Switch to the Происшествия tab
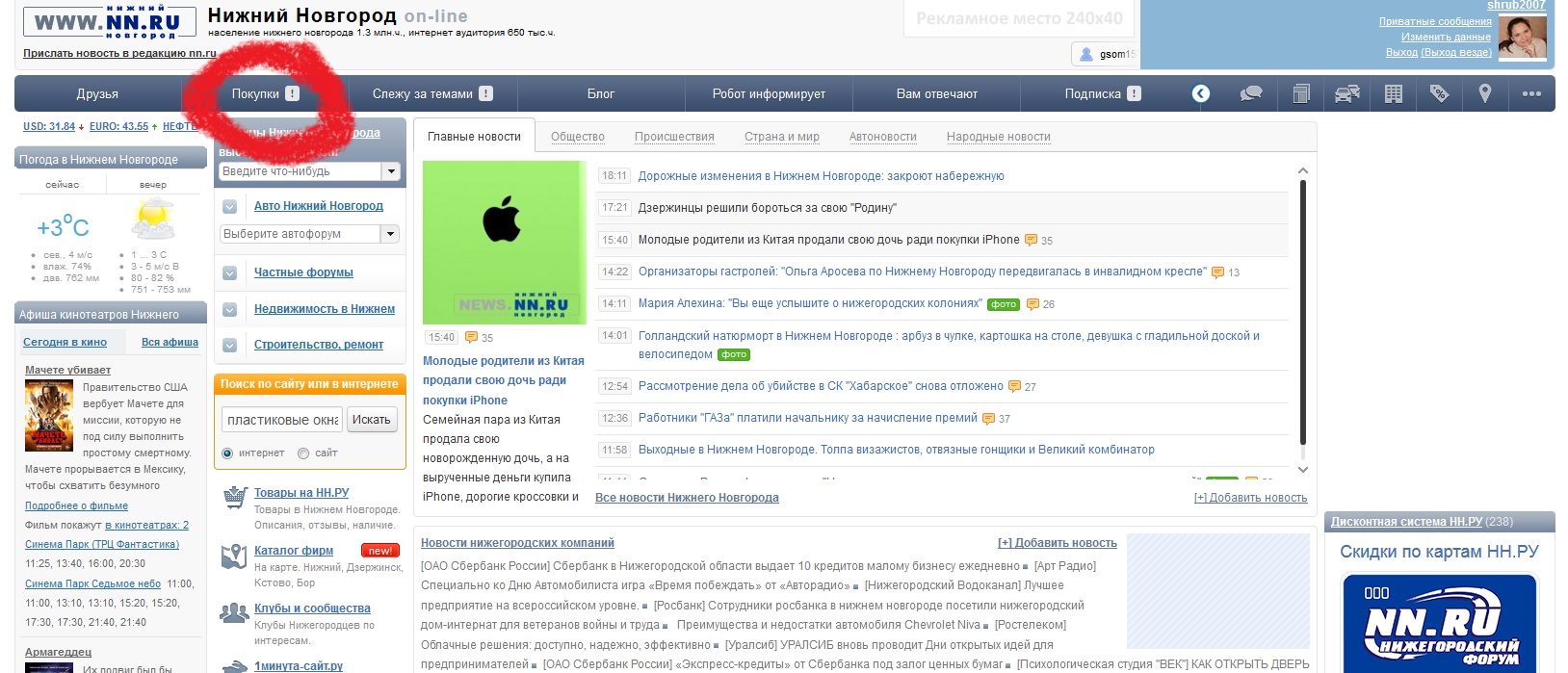 click(x=674, y=137)
